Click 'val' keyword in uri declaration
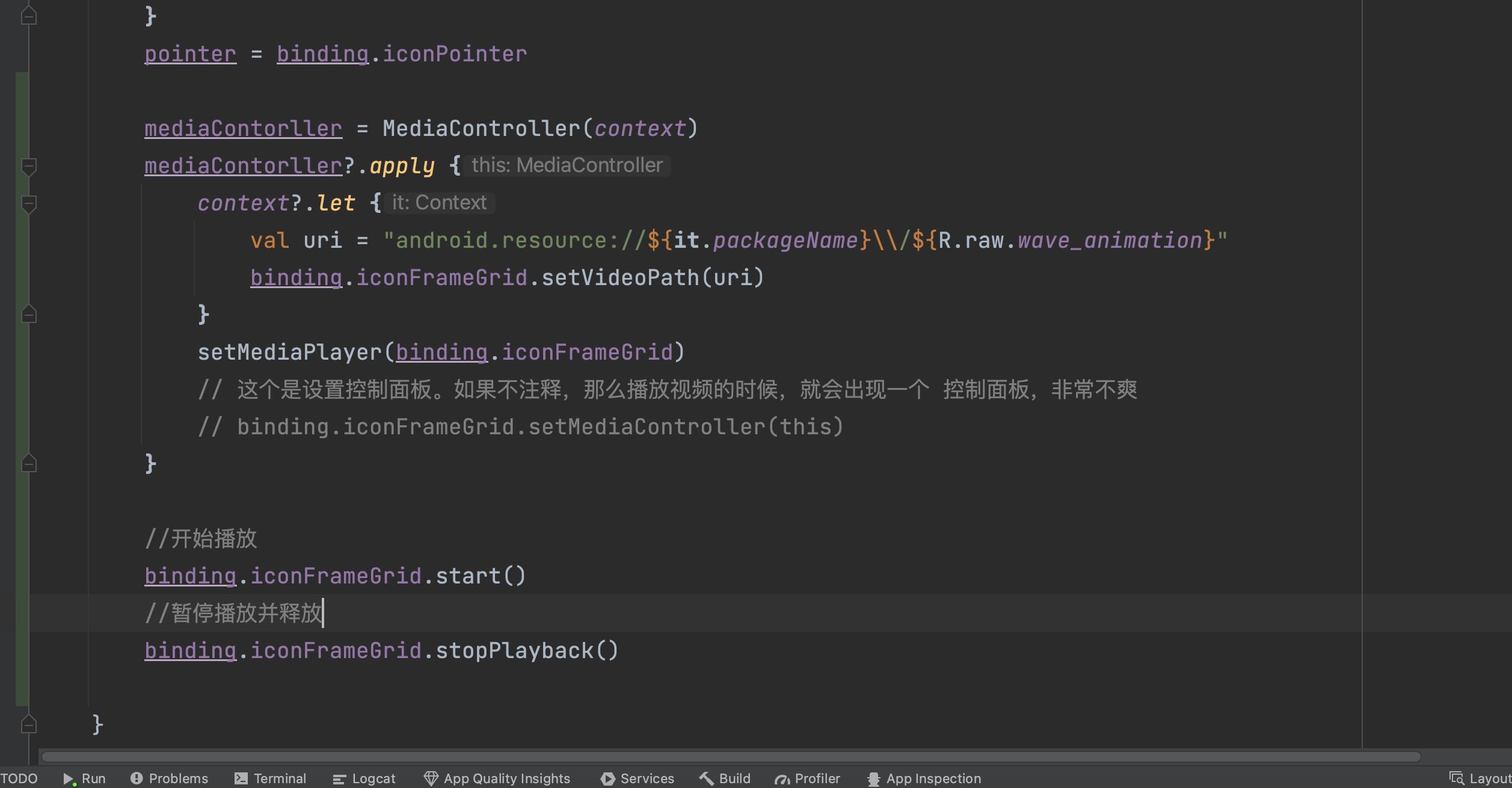 pyautogui.click(x=269, y=241)
